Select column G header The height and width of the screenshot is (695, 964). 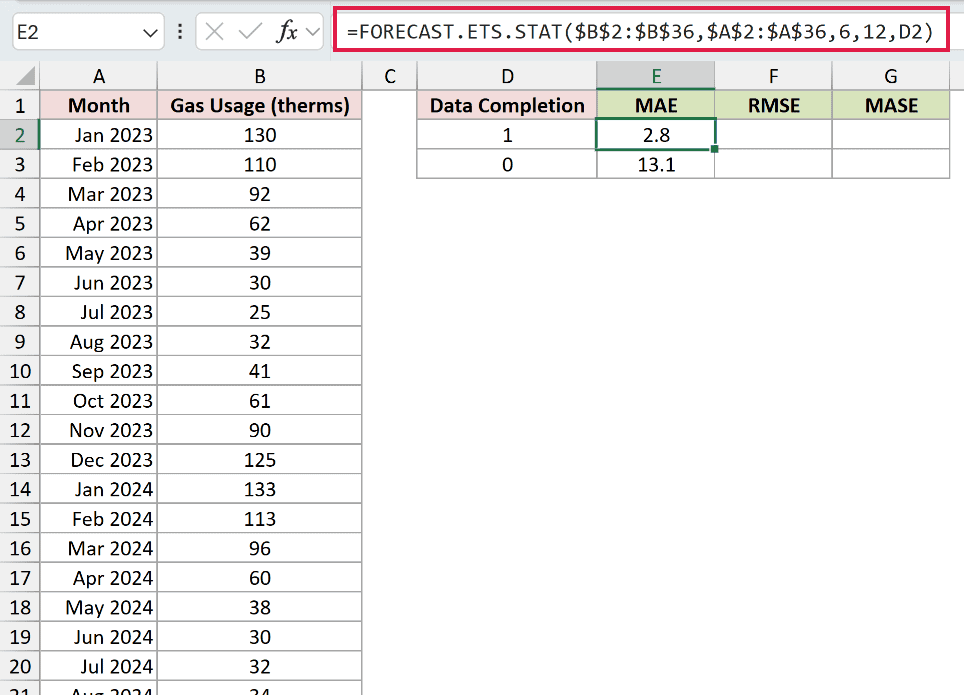coord(890,76)
